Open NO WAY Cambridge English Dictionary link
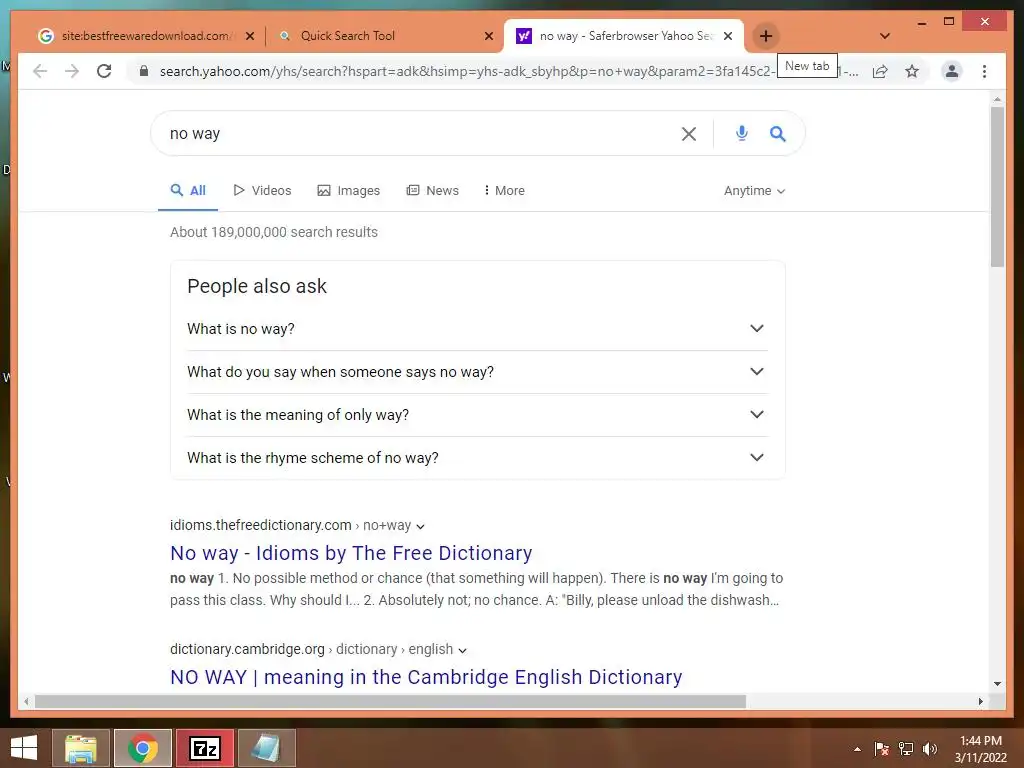 426,677
